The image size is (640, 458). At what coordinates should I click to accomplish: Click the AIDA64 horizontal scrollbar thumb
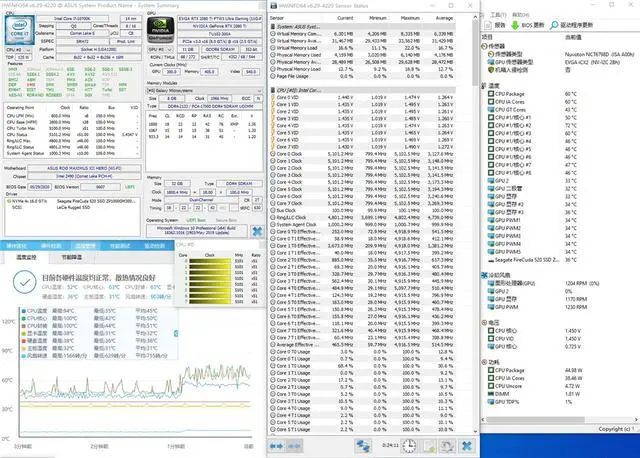(x=535, y=420)
